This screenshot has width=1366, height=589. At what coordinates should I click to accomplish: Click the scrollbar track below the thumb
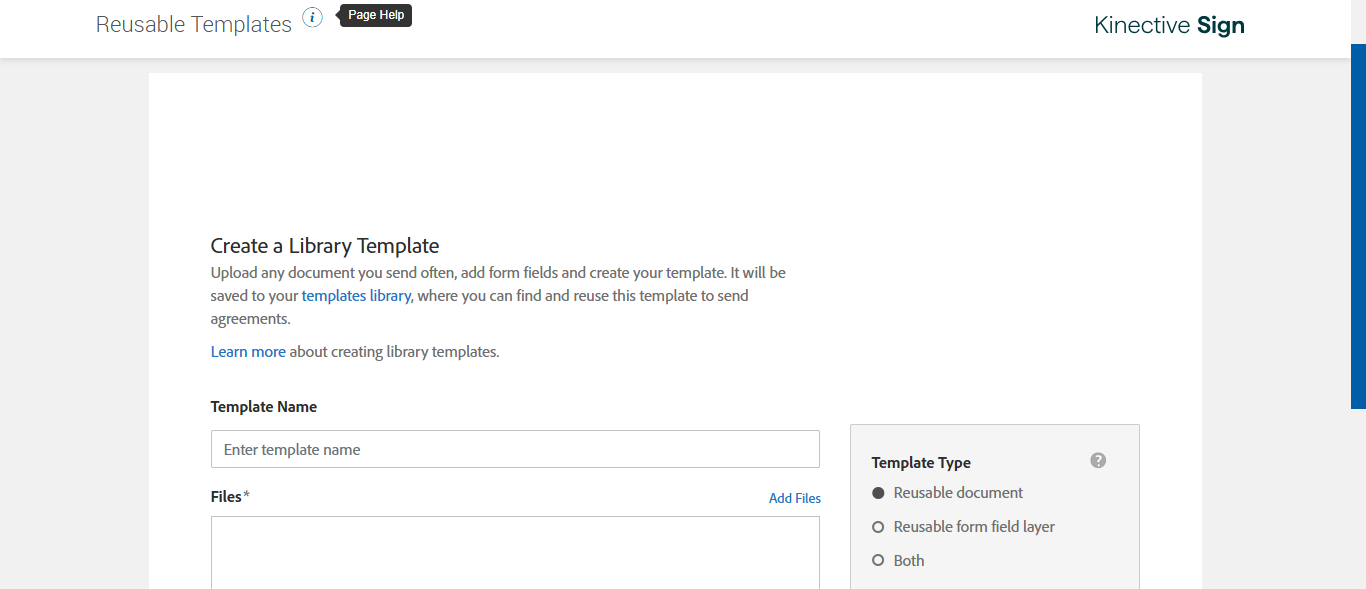(x=1358, y=500)
